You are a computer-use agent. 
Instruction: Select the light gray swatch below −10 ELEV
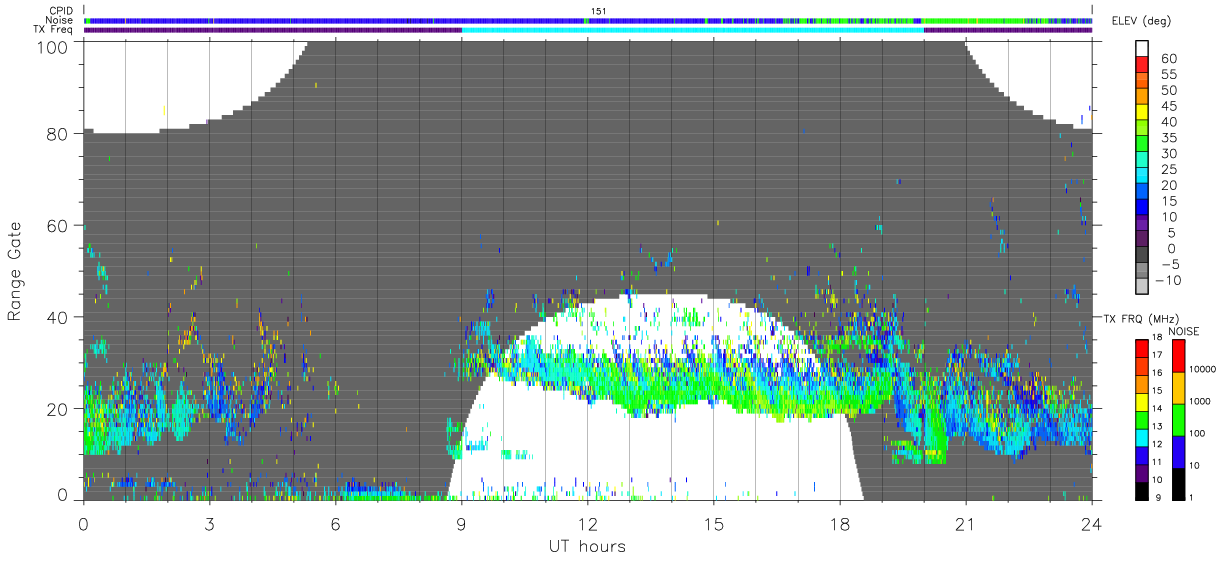(x=1143, y=287)
